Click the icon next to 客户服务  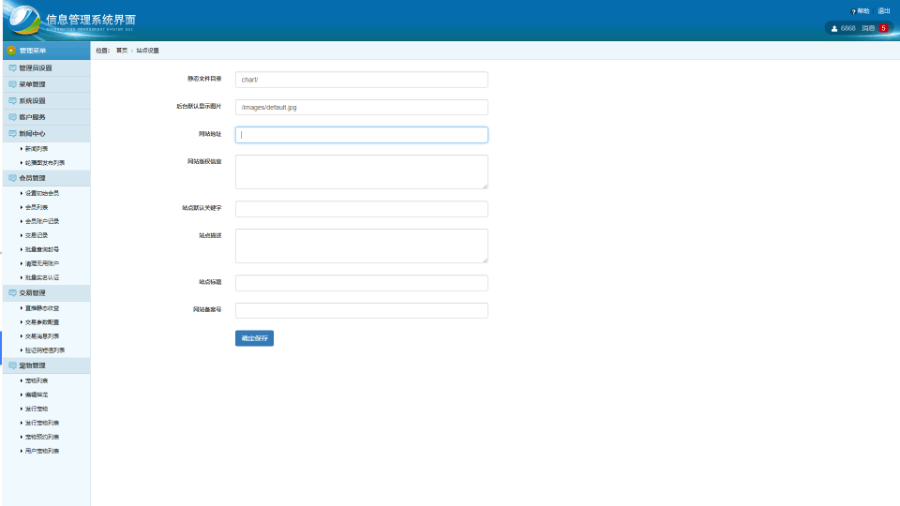[x=12, y=117]
